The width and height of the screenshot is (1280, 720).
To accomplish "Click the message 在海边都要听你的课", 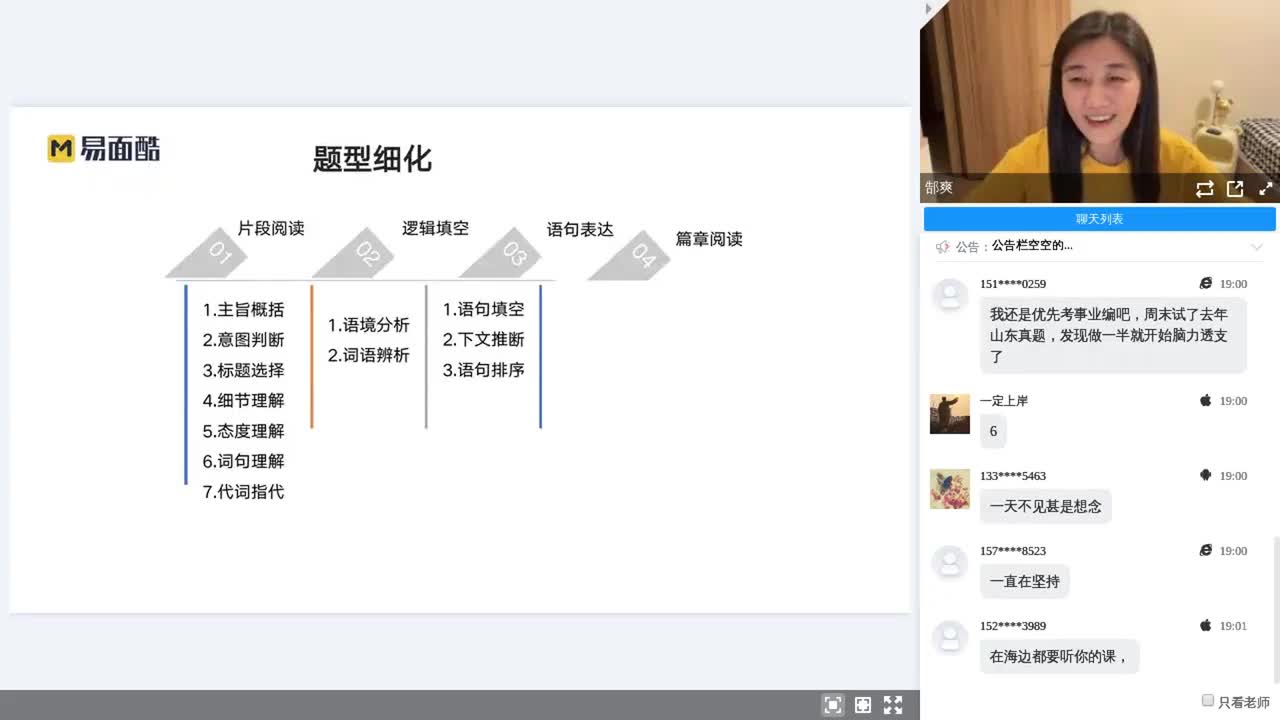I will click(x=1059, y=656).
